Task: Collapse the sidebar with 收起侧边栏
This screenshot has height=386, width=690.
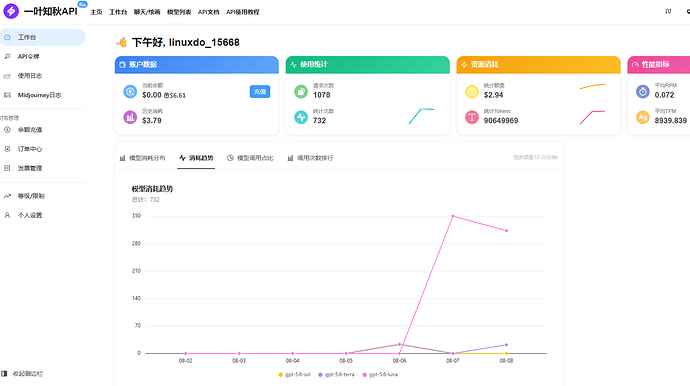Action: [22, 374]
